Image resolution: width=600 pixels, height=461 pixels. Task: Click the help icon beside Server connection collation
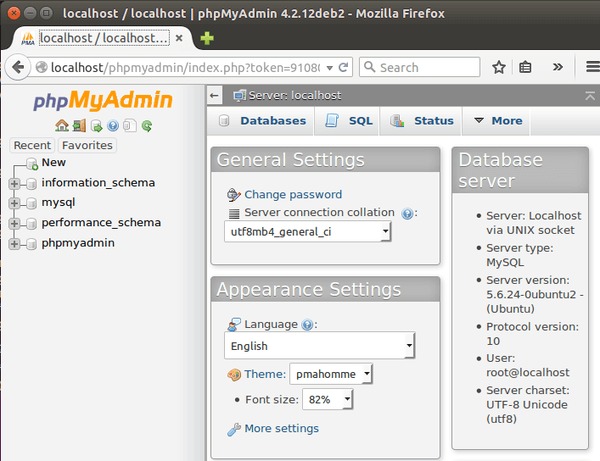point(407,213)
